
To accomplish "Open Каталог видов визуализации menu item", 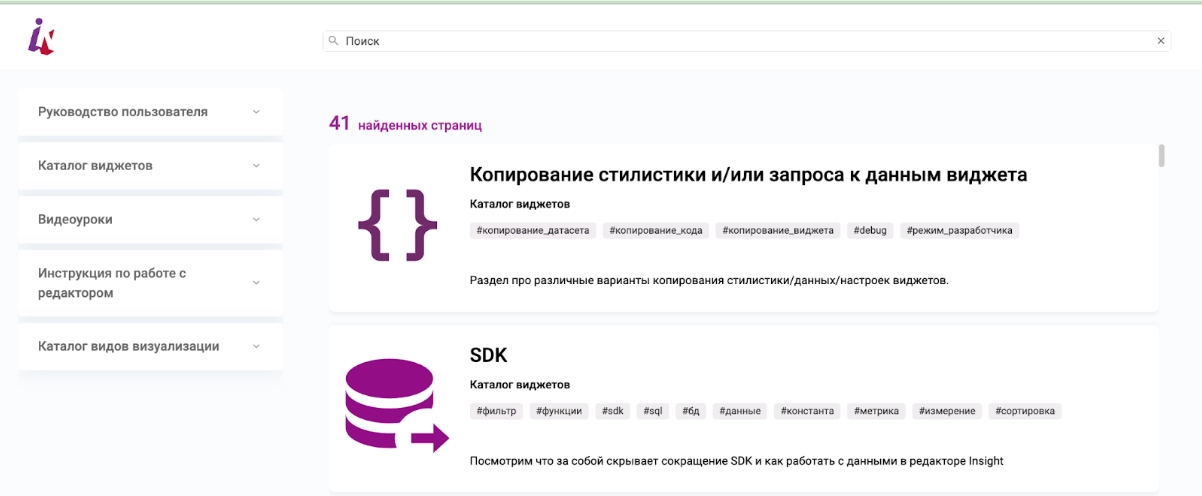I will click(128, 347).
